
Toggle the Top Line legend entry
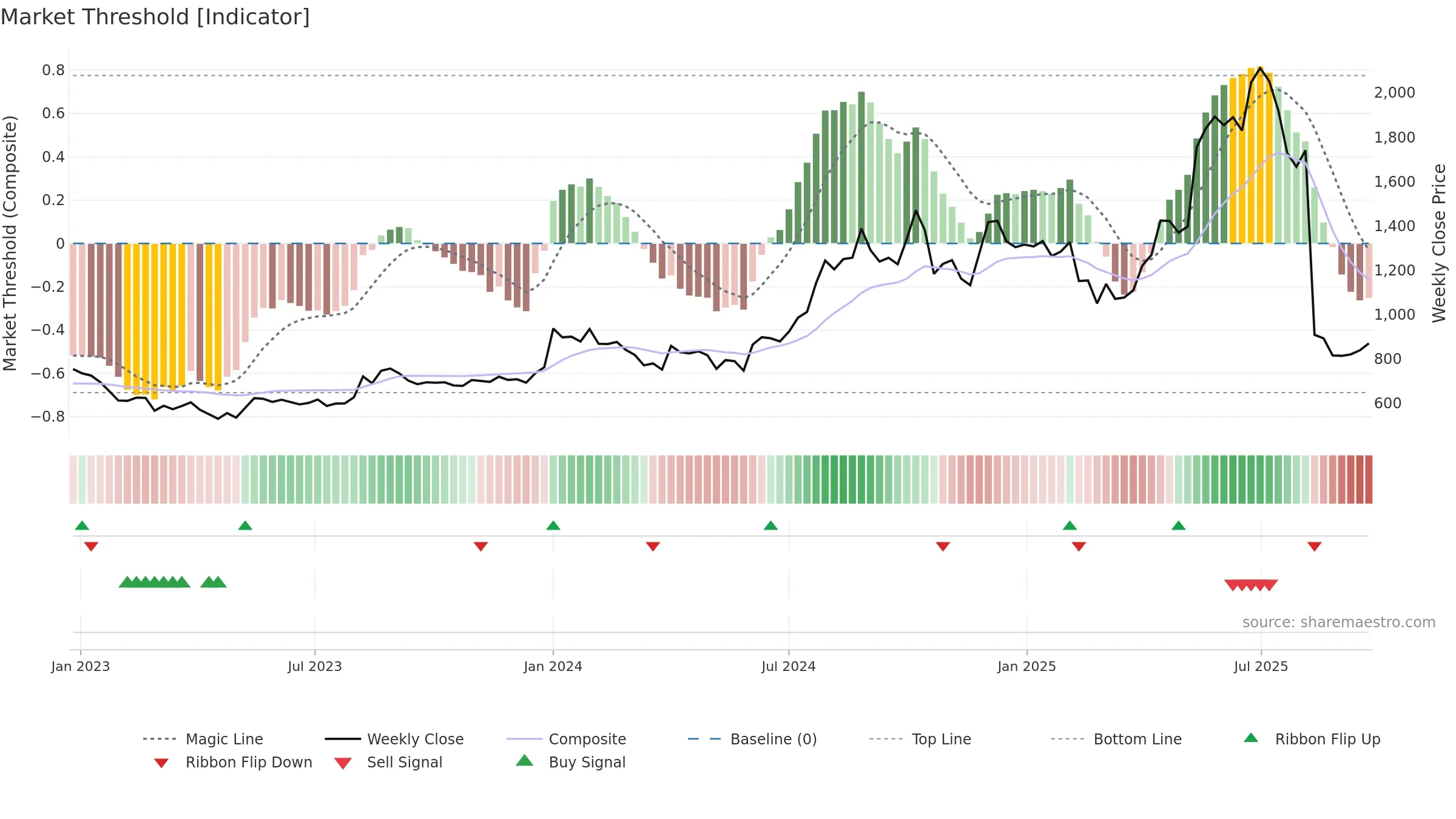tap(920, 739)
